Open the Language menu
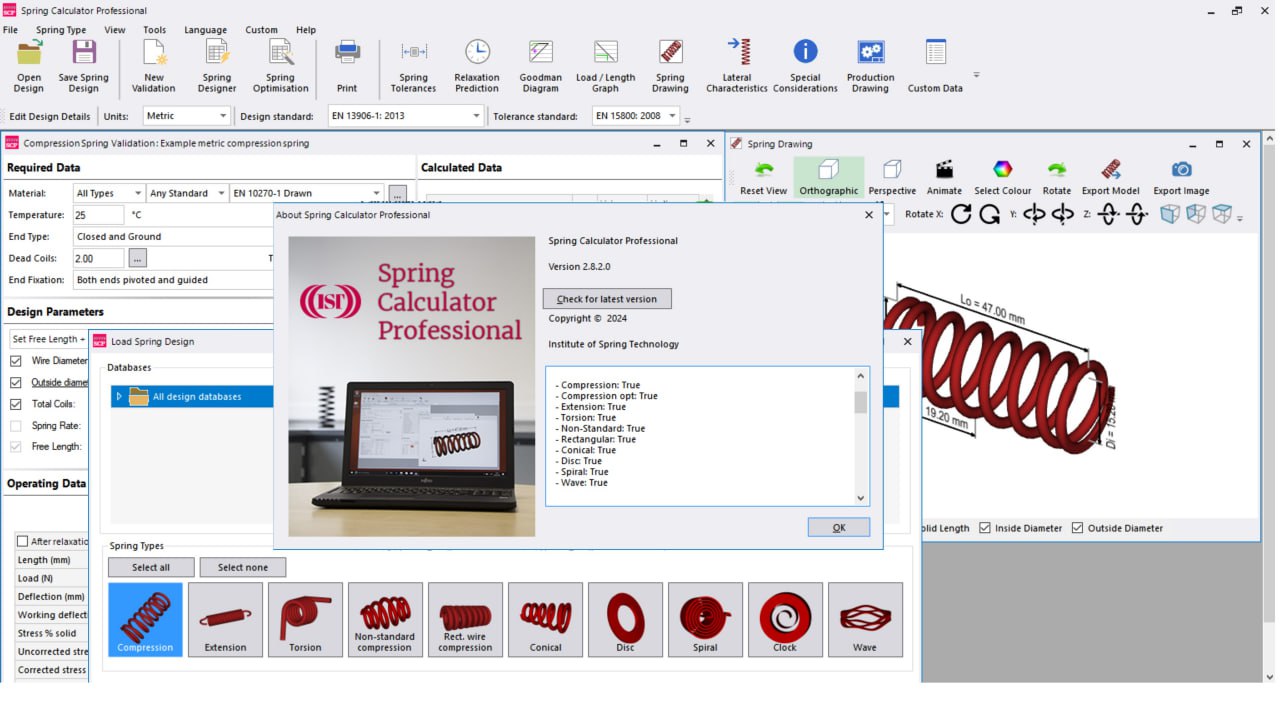1280x720 pixels. 205,30
